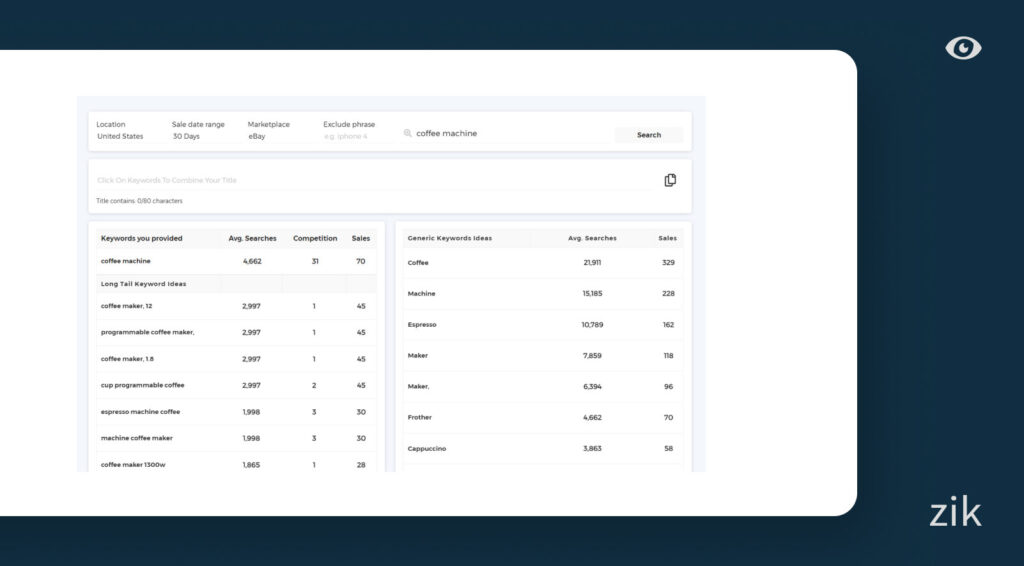The width and height of the screenshot is (1024, 566).
Task: Sort generic keywords by Avg. Searches header
Action: pyautogui.click(x=592, y=239)
